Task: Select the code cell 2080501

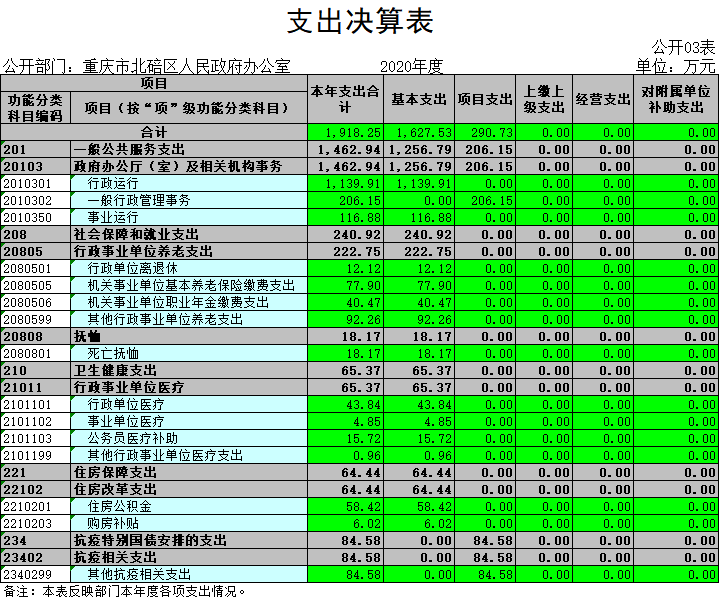Action: pos(35,268)
